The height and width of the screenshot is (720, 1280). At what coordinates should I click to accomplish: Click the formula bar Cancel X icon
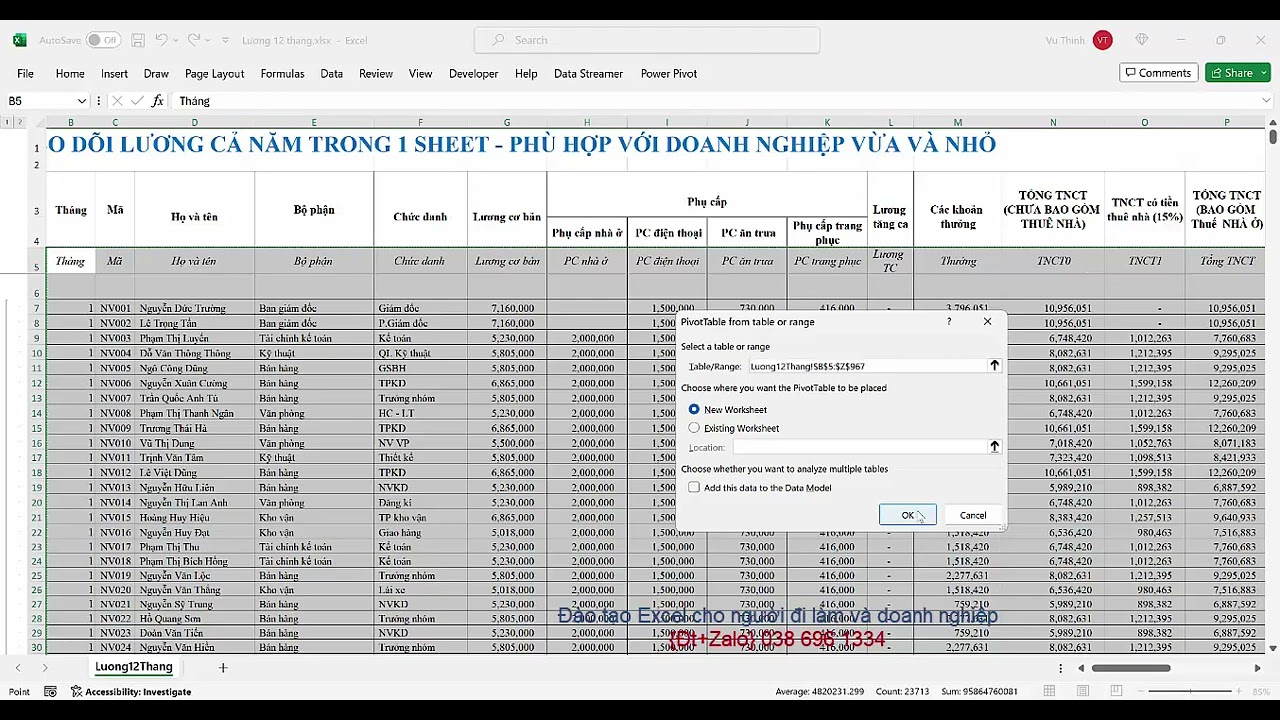(117, 101)
